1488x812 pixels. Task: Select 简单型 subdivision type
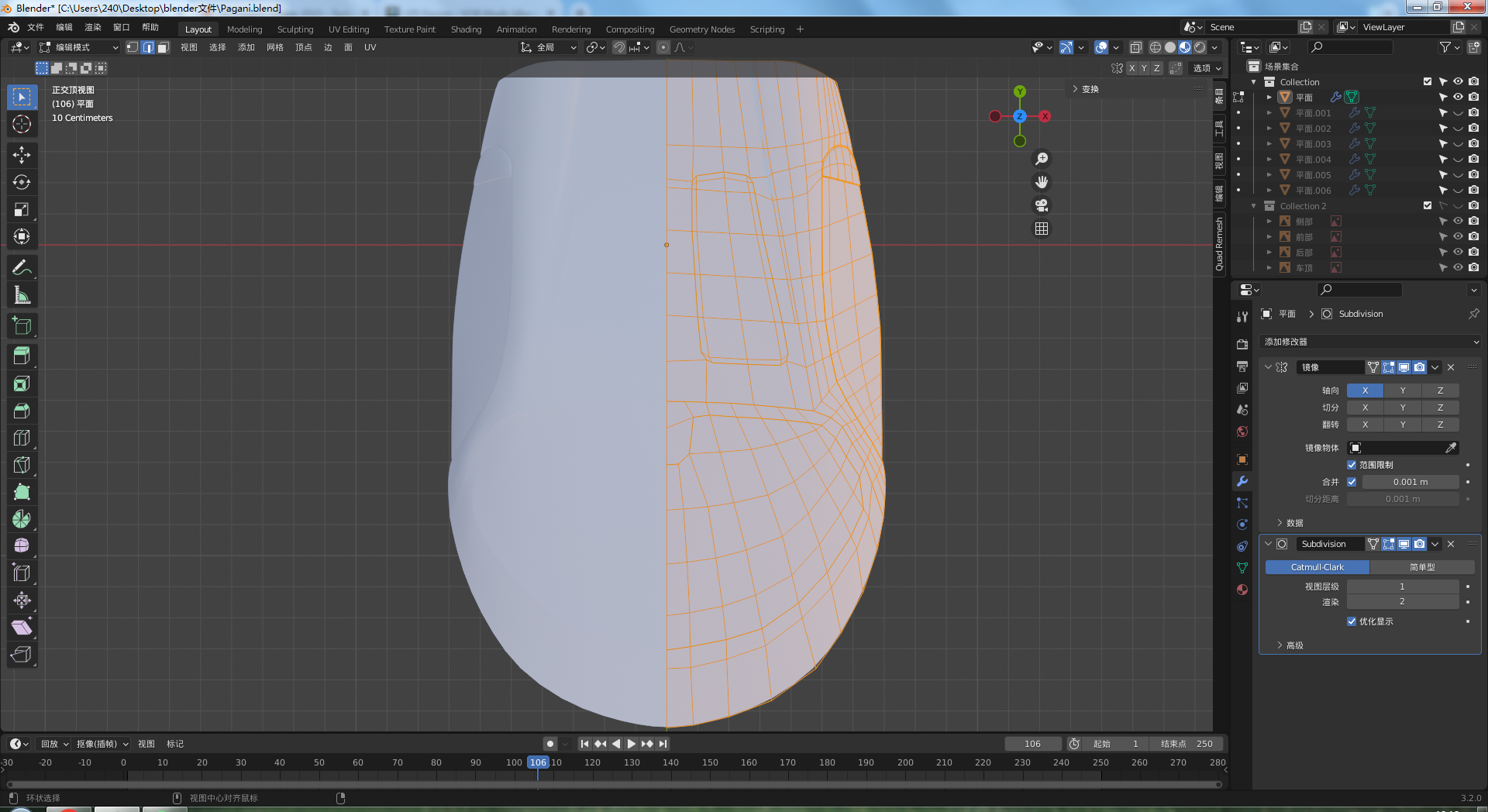(1422, 567)
